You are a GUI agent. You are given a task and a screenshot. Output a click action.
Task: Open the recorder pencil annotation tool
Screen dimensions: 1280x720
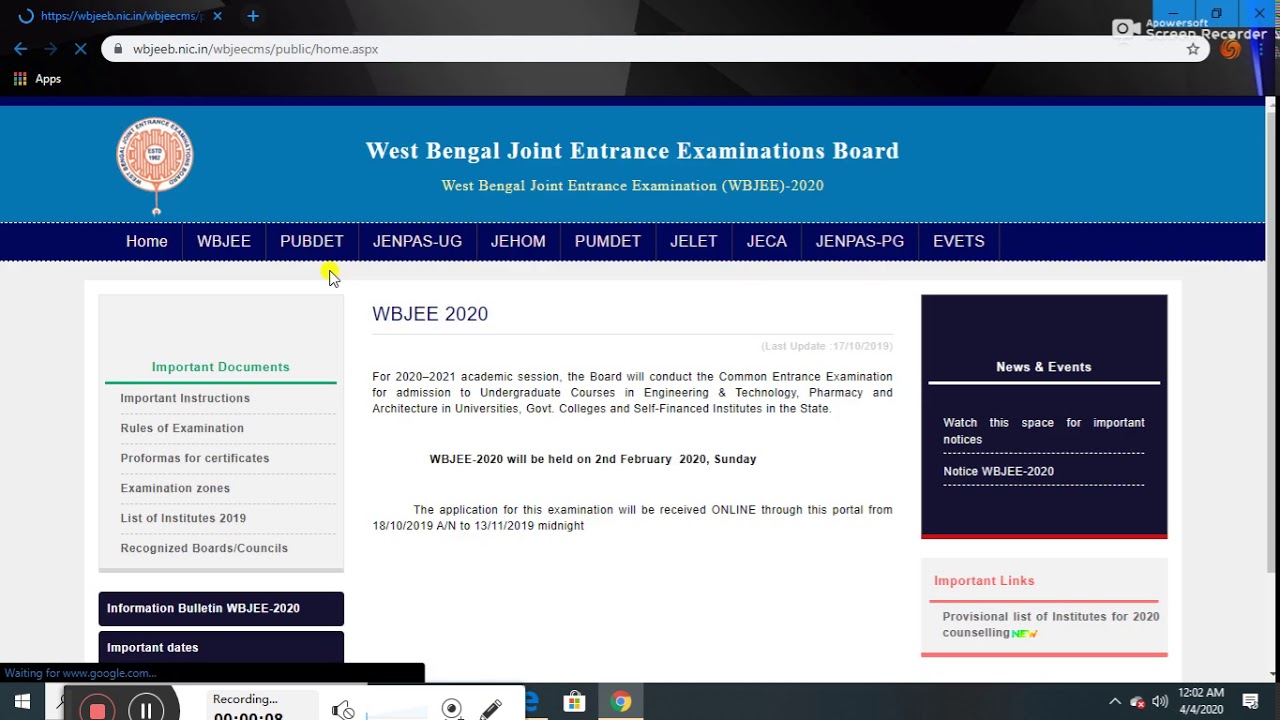[491, 709]
